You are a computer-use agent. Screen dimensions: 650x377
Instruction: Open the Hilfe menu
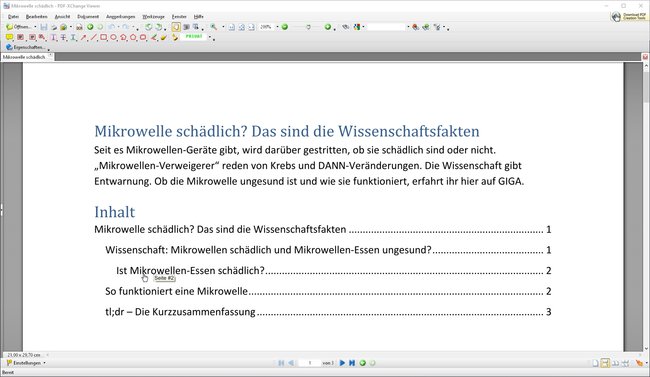[x=199, y=17]
